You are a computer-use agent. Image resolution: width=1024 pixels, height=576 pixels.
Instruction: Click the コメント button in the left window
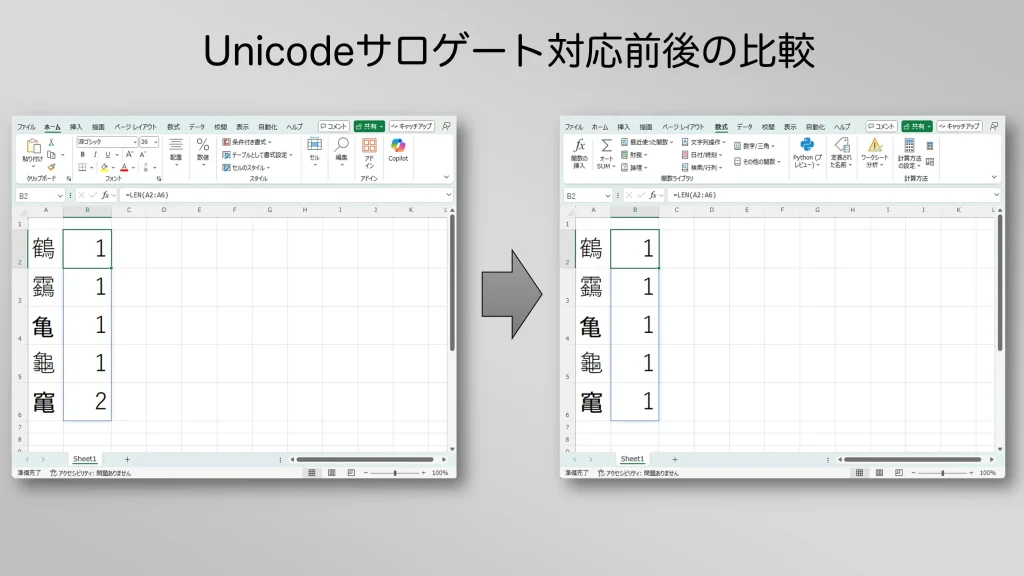(x=334, y=127)
